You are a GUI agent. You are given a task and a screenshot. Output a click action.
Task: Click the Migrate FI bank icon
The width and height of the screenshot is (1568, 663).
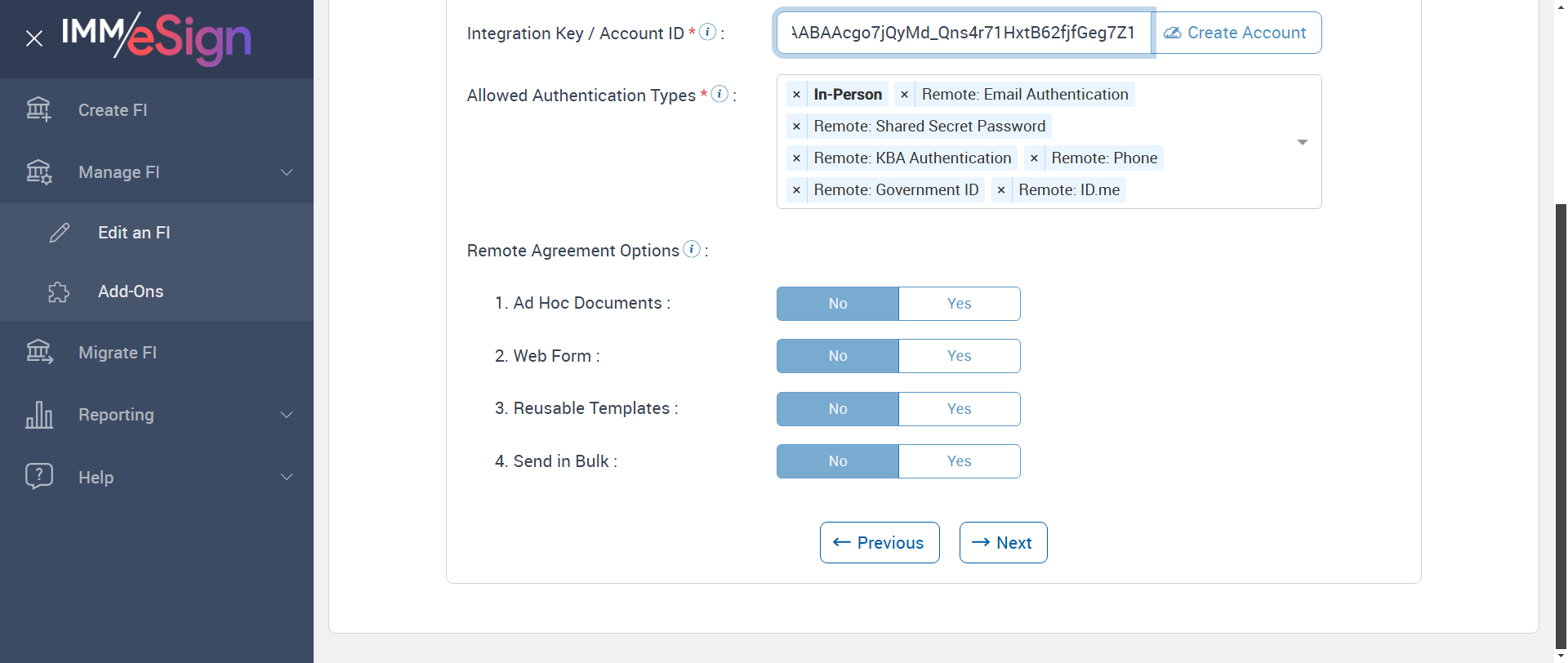pos(38,352)
